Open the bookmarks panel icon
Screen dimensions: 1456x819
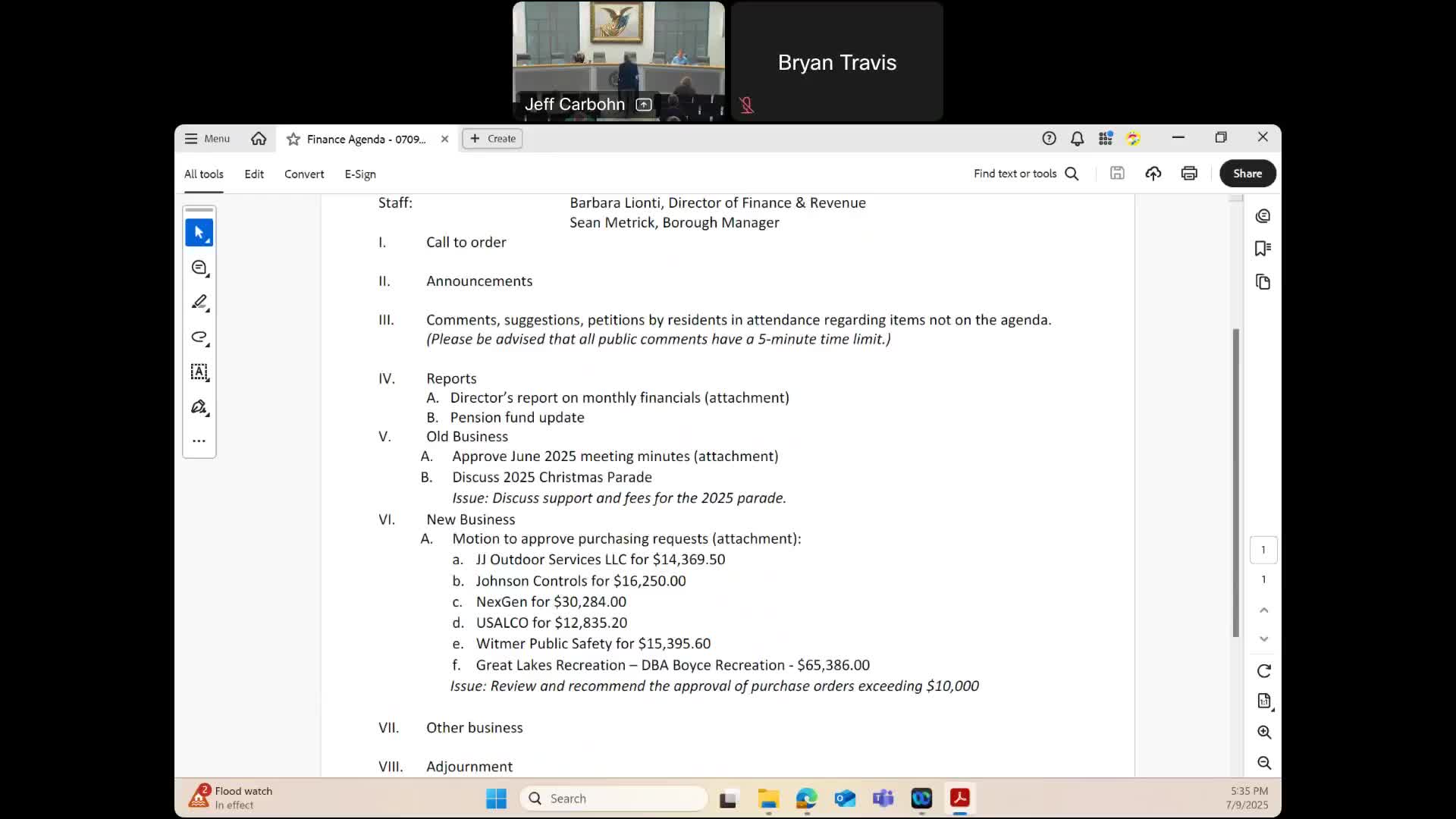click(1263, 249)
